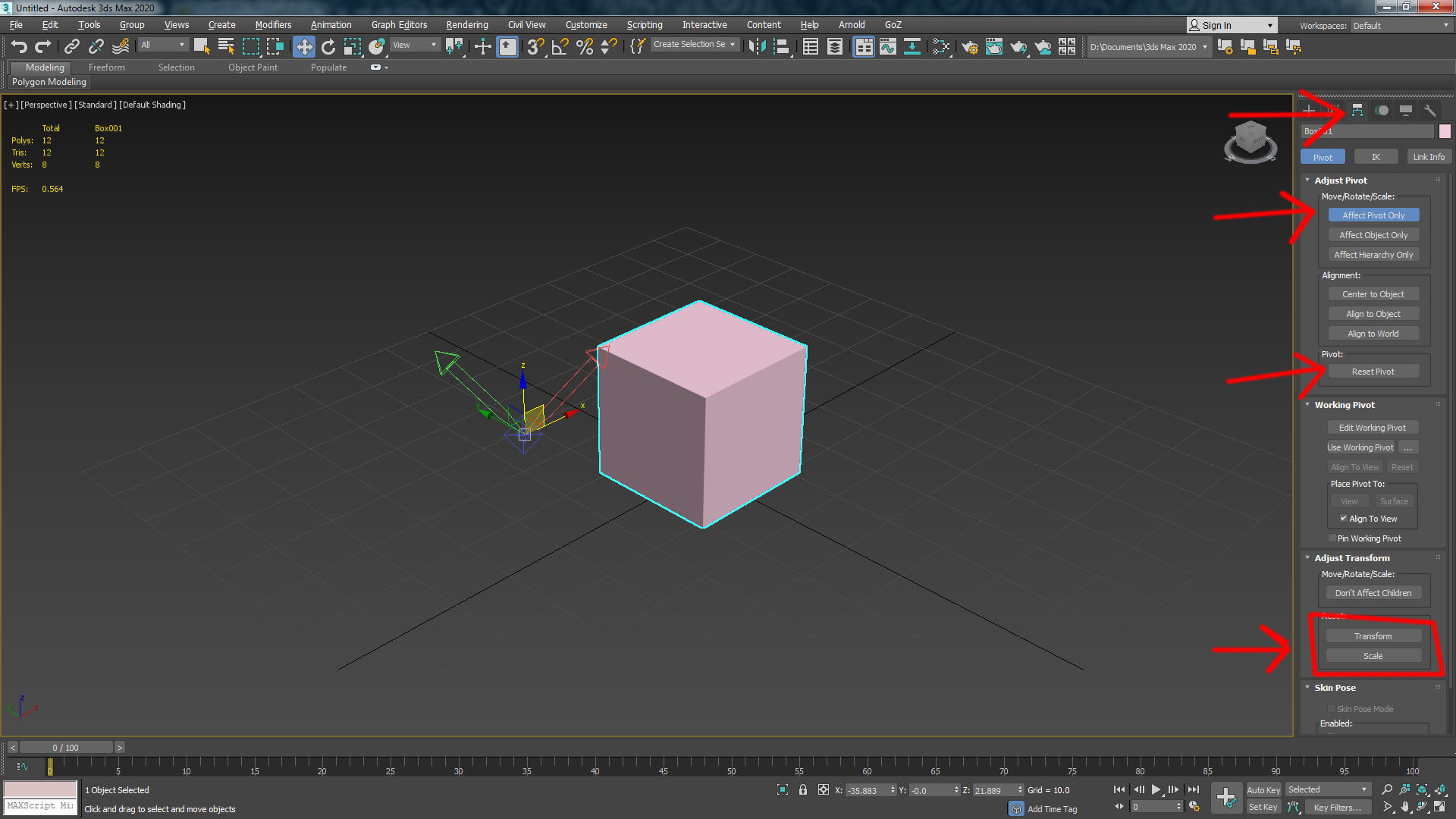
Task: Click the Align tool icon
Action: [781, 46]
